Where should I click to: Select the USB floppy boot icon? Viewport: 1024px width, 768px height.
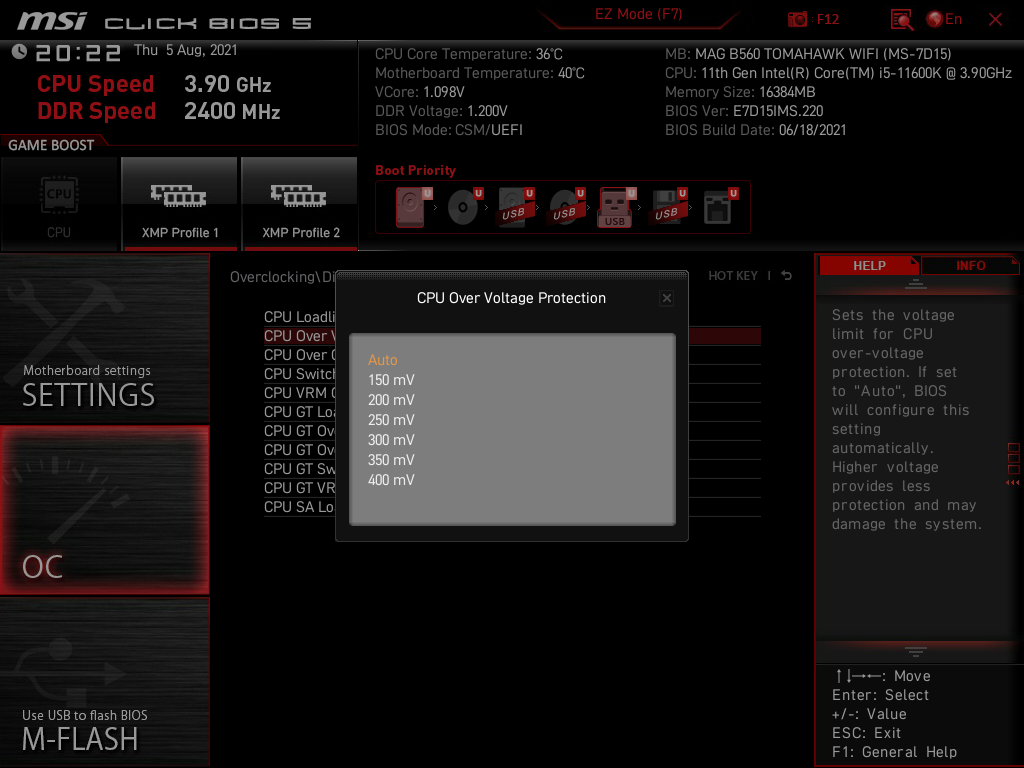click(669, 207)
